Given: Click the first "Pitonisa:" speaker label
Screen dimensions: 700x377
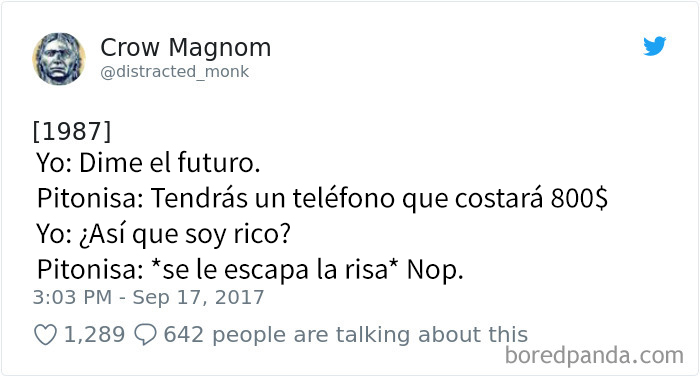Looking at the screenshot, I should 90,198.
